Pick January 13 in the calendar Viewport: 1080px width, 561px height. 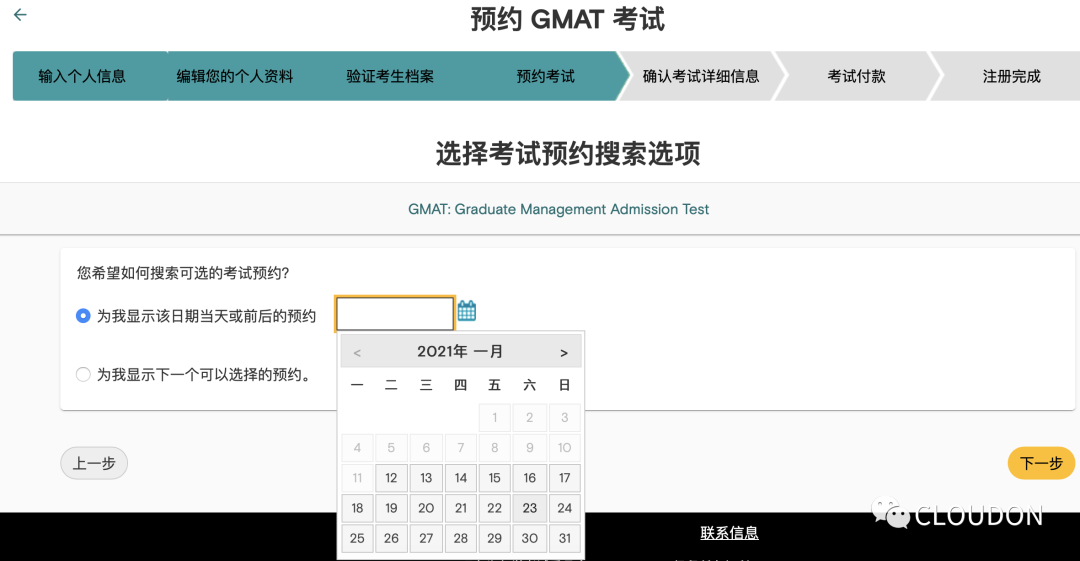(x=426, y=478)
